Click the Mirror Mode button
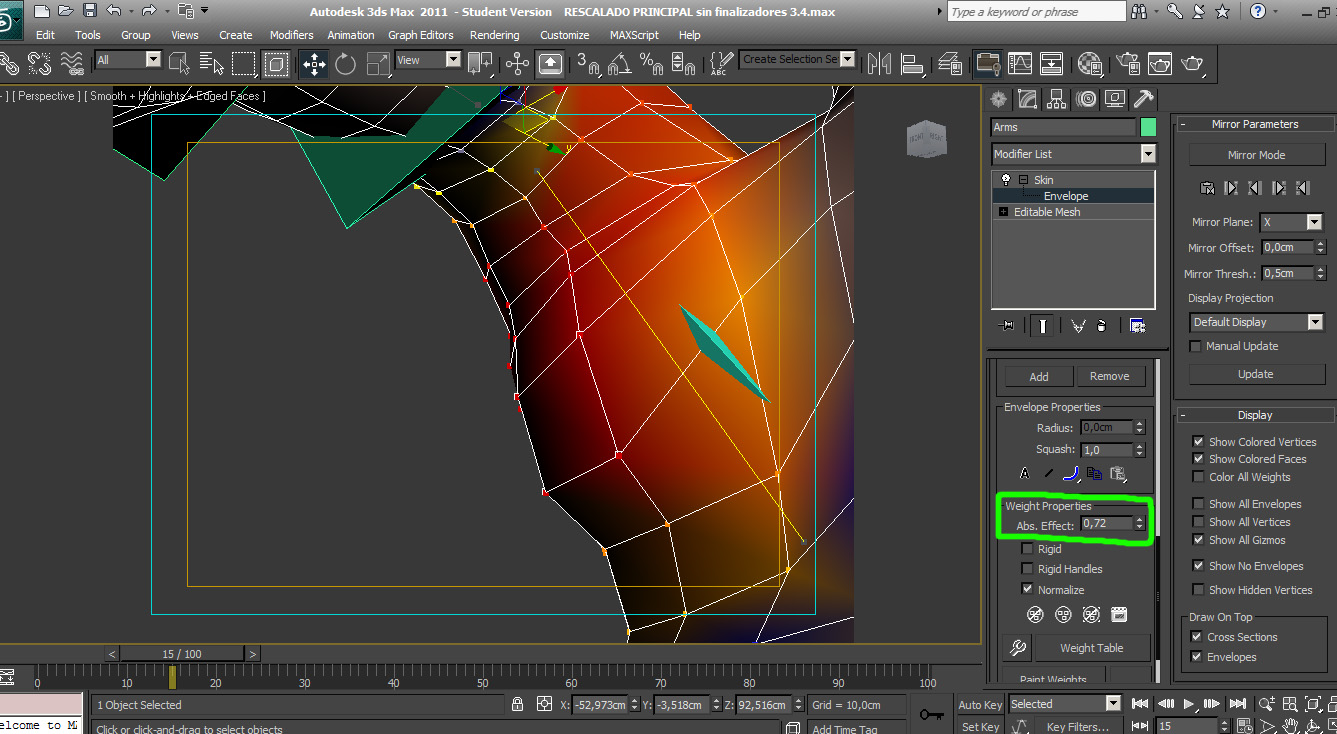1337x734 pixels. tap(1256, 155)
